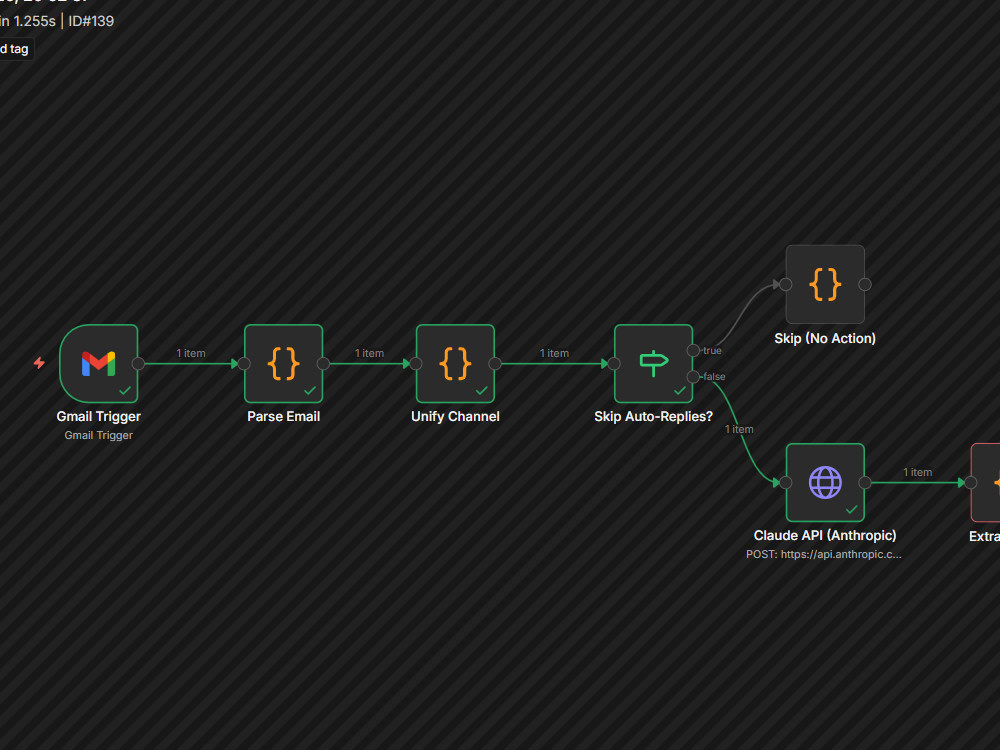Image resolution: width=1000 pixels, height=750 pixels.
Task: Open the Skip Auto-Replies? IF node
Action: 654,364
